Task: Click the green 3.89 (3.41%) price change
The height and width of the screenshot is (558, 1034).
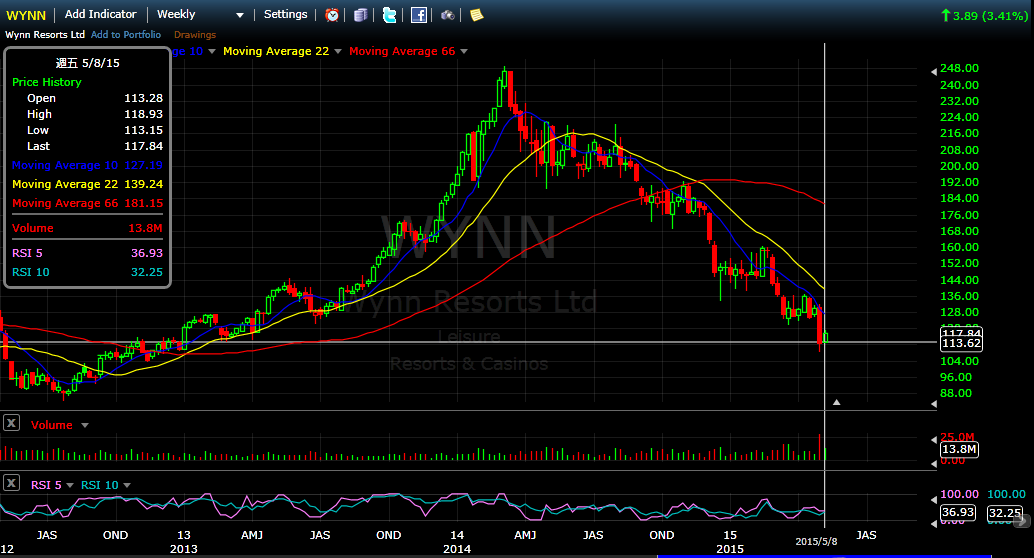Action: tap(984, 15)
